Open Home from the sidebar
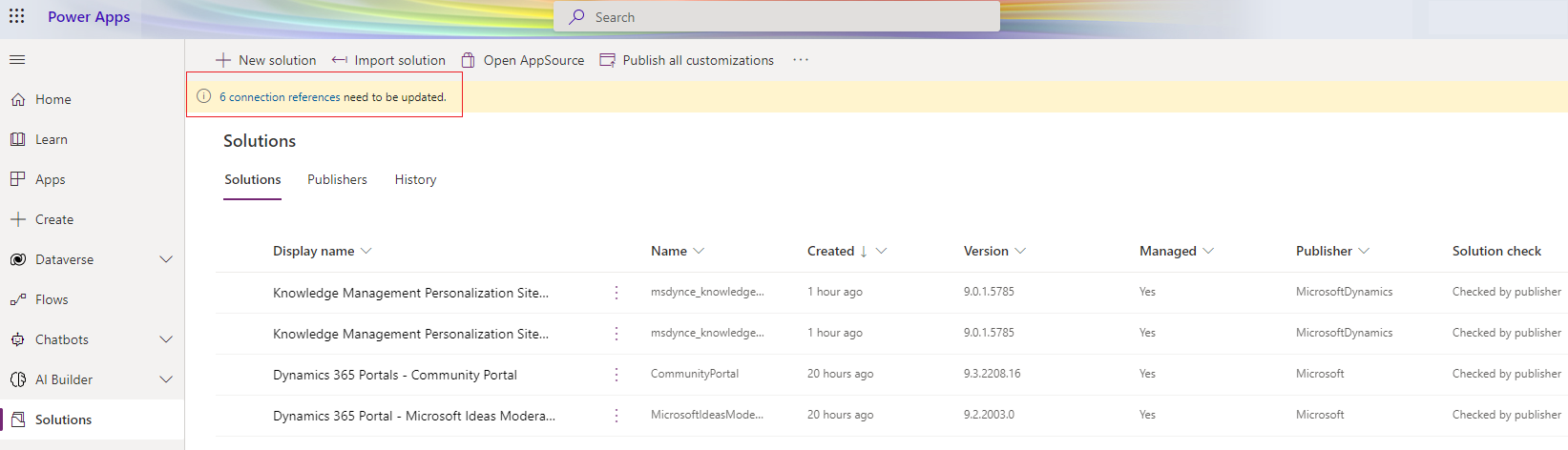This screenshot has width=1568, height=450. coord(53,99)
